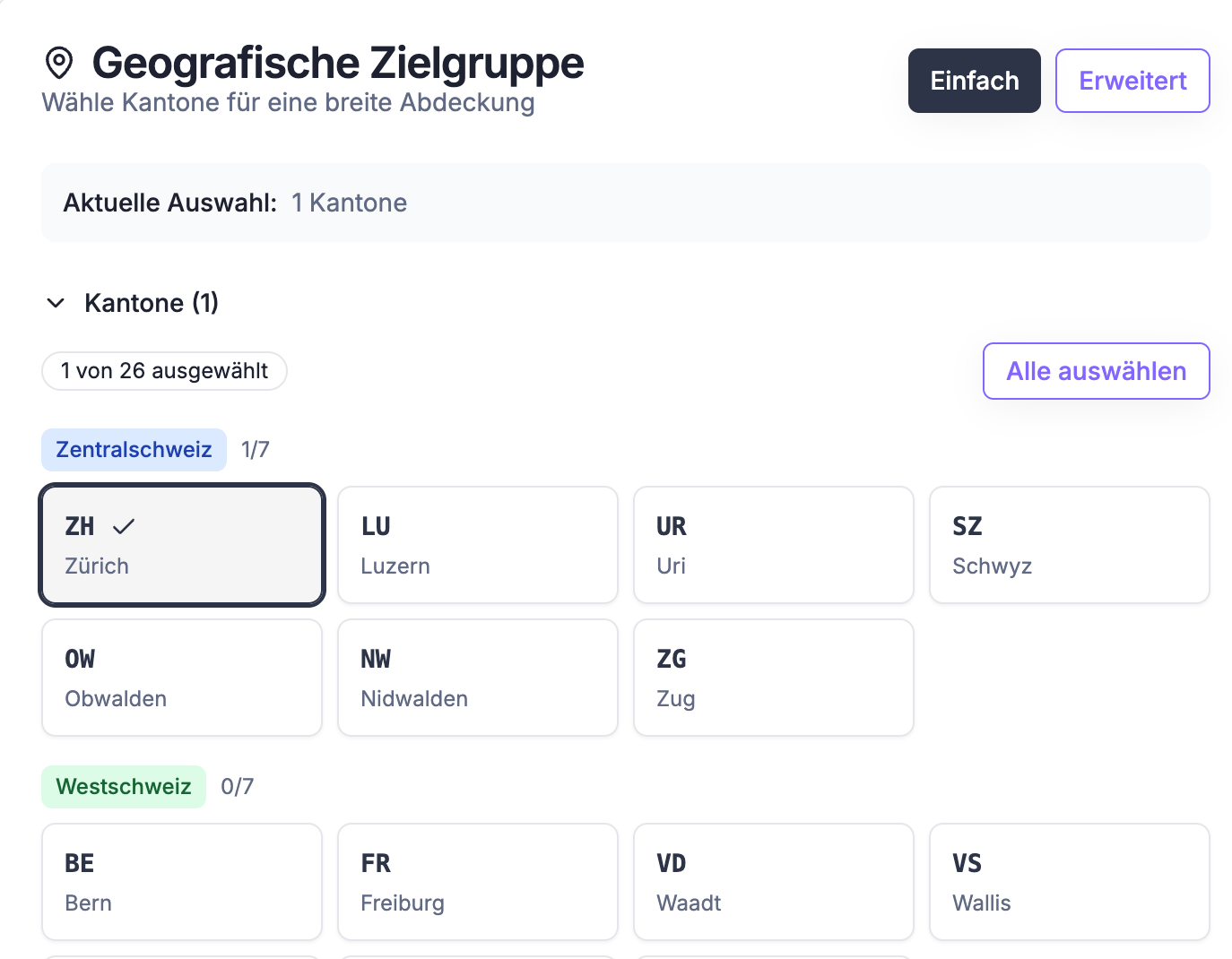Select the LU Luzern canton
Viewport: 1232px width, 959px height.
point(477,545)
